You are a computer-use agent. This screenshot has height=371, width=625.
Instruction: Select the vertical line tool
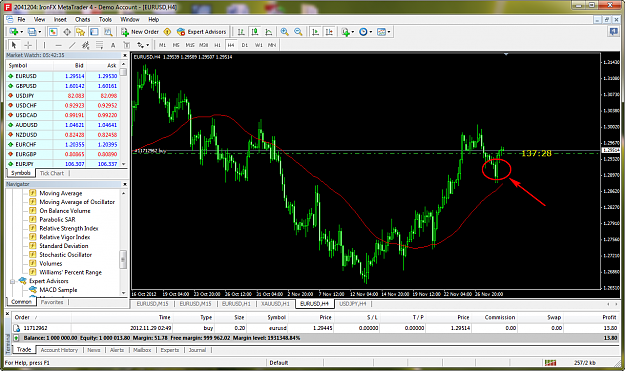tap(44, 45)
